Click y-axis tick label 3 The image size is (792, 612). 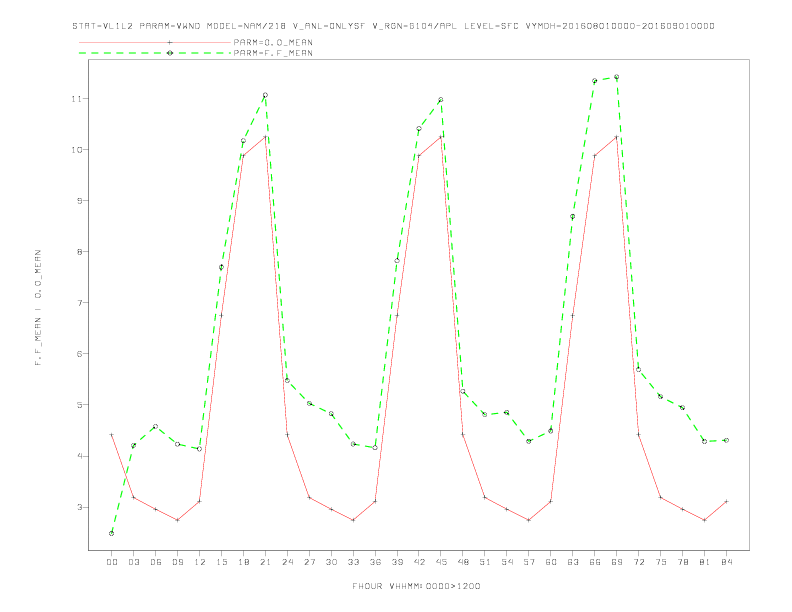click(79, 507)
